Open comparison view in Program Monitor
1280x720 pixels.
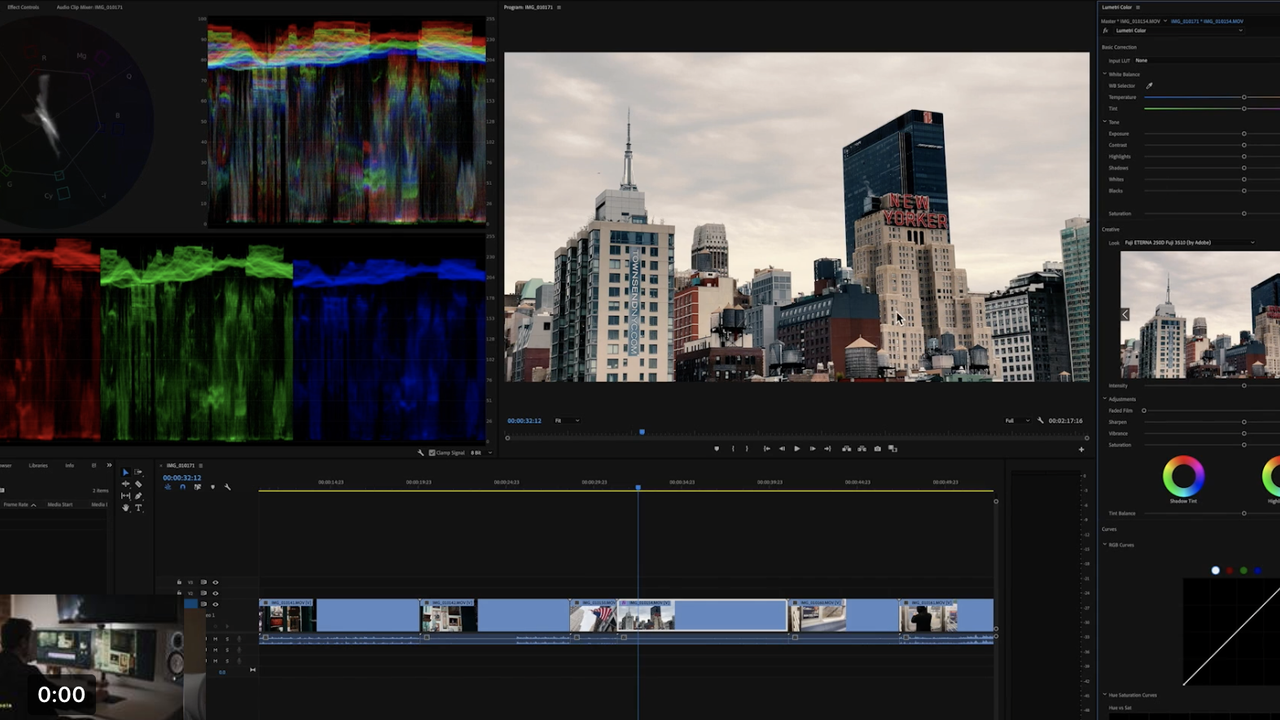(x=893, y=449)
